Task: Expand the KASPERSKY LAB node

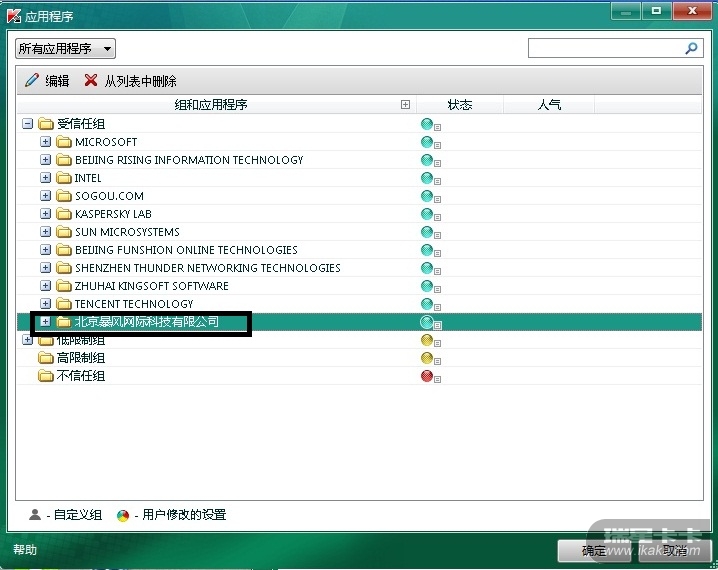Action: click(x=45, y=214)
